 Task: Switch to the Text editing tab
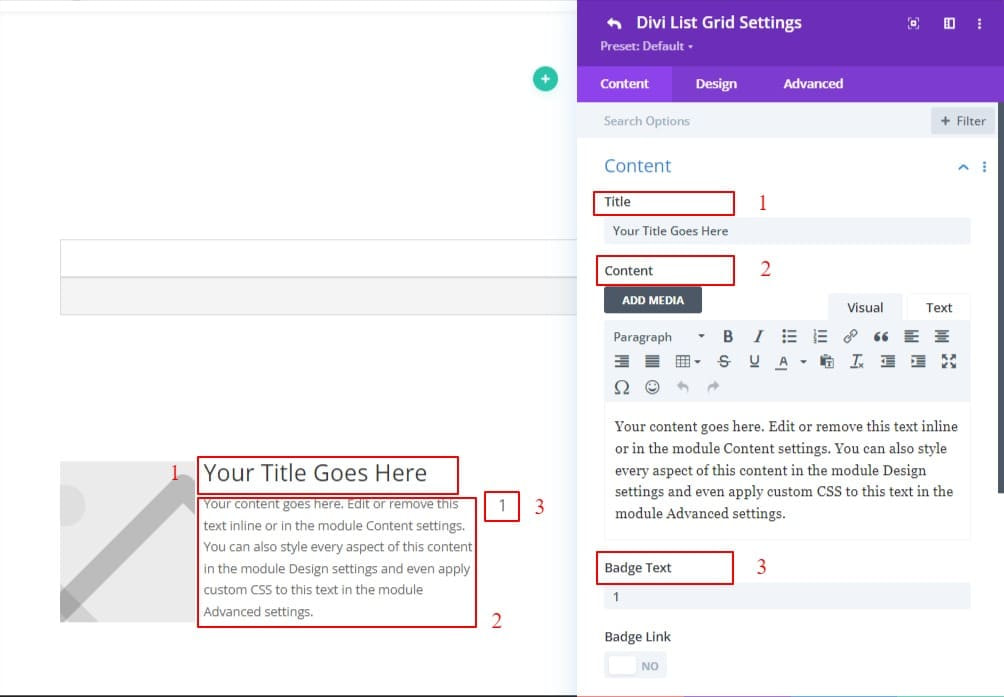coord(938,307)
